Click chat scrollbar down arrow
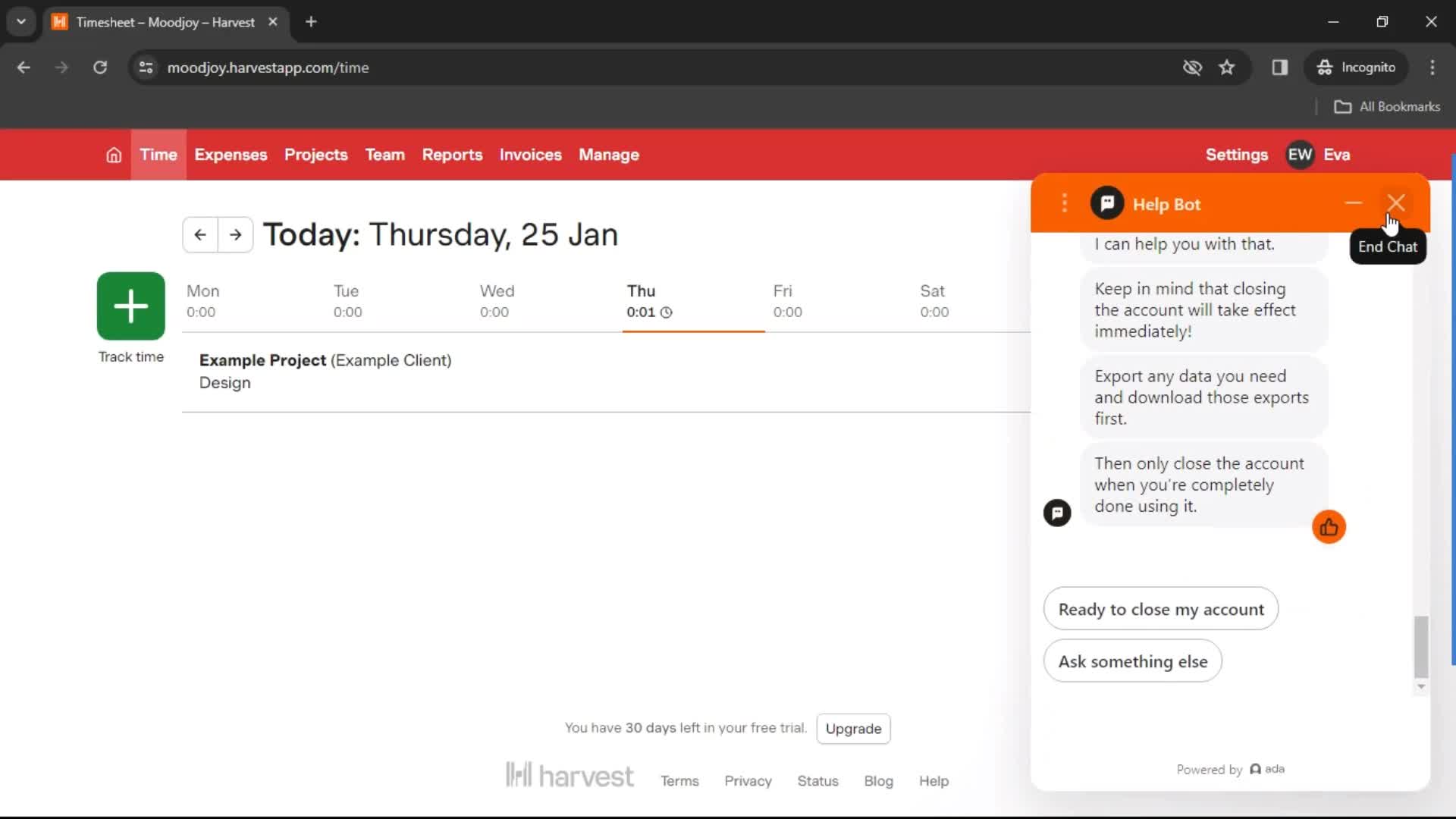 tap(1421, 687)
